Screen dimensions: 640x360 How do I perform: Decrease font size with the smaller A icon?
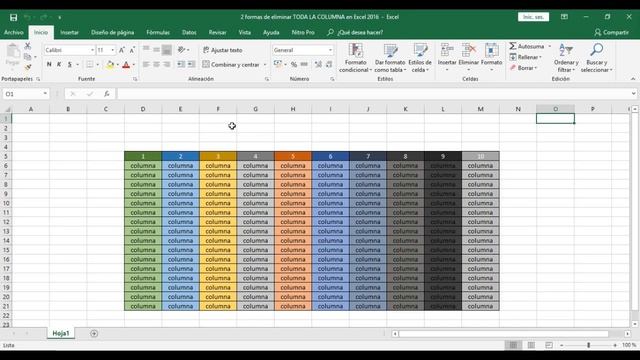click(x=132, y=50)
